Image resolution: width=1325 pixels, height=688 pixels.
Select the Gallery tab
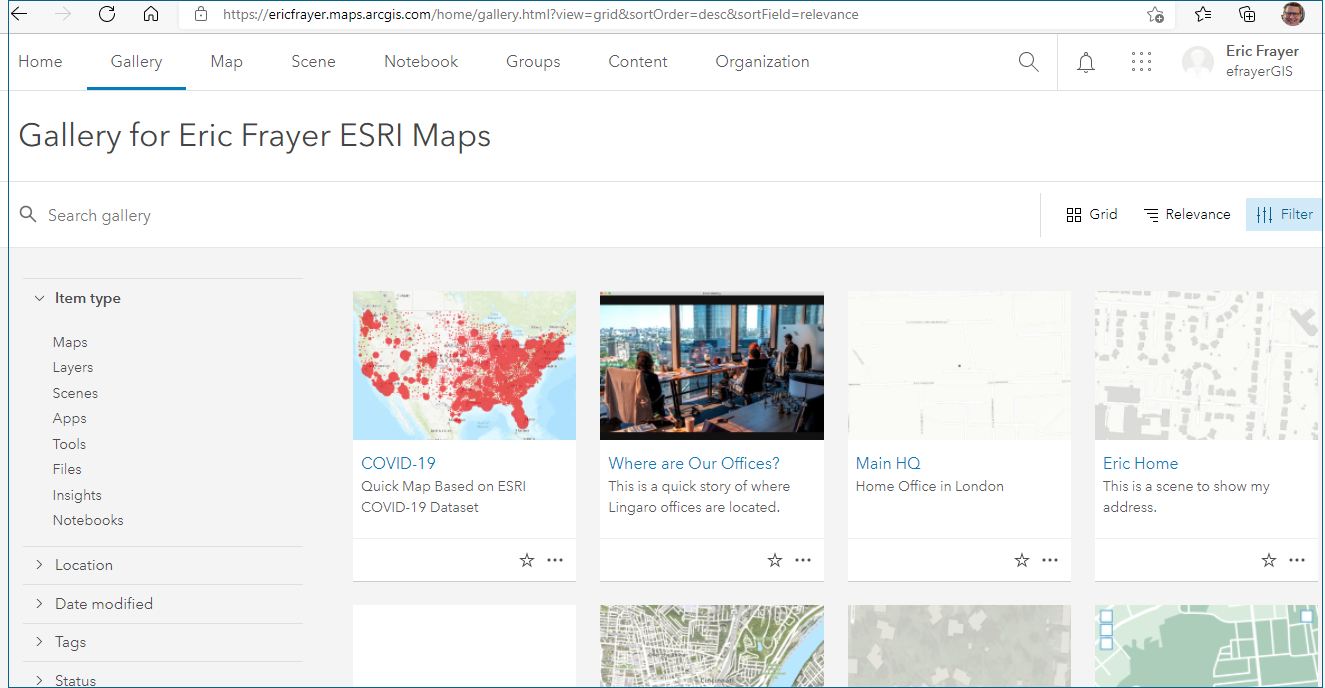pyautogui.click(x=136, y=62)
